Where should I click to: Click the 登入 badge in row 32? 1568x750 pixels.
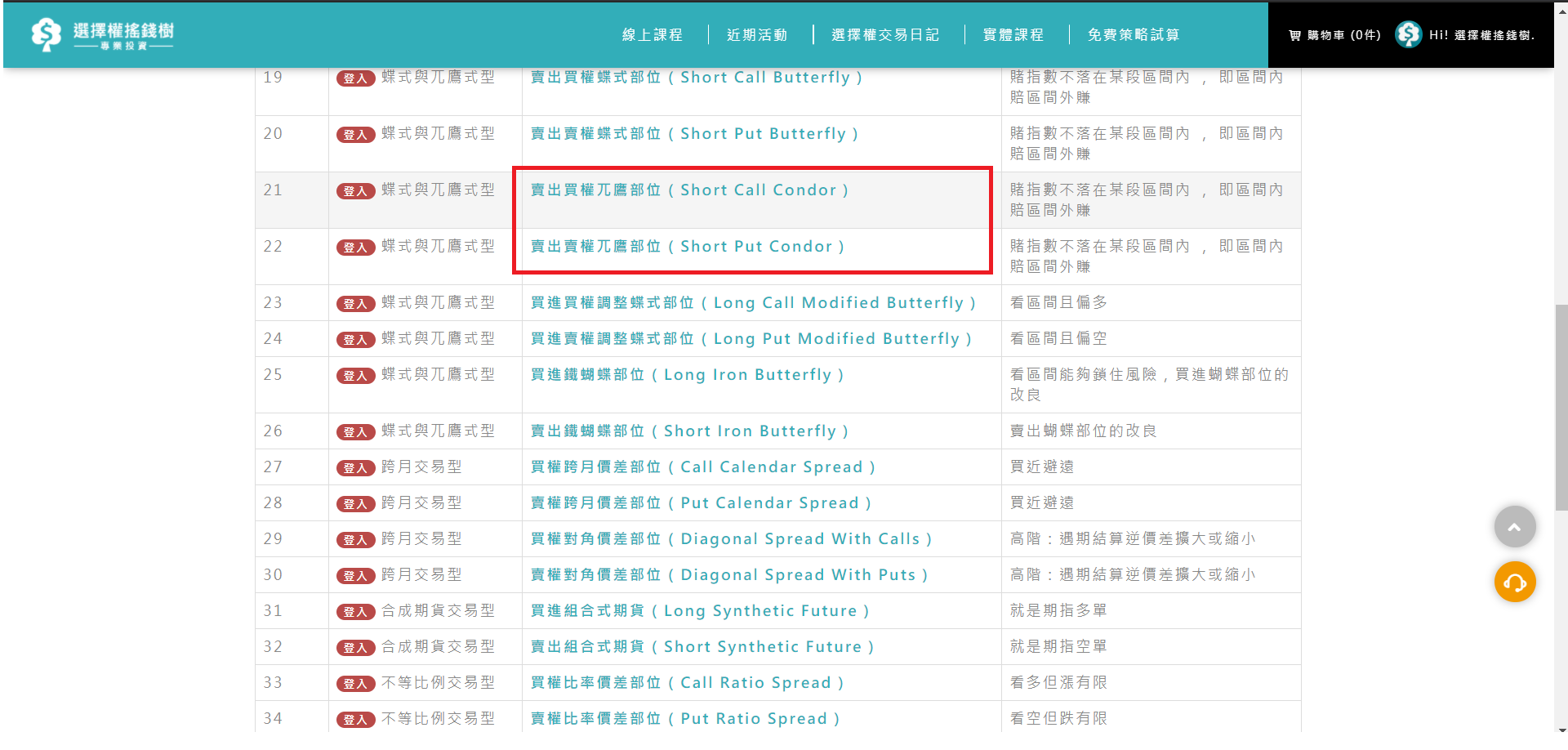coord(355,648)
